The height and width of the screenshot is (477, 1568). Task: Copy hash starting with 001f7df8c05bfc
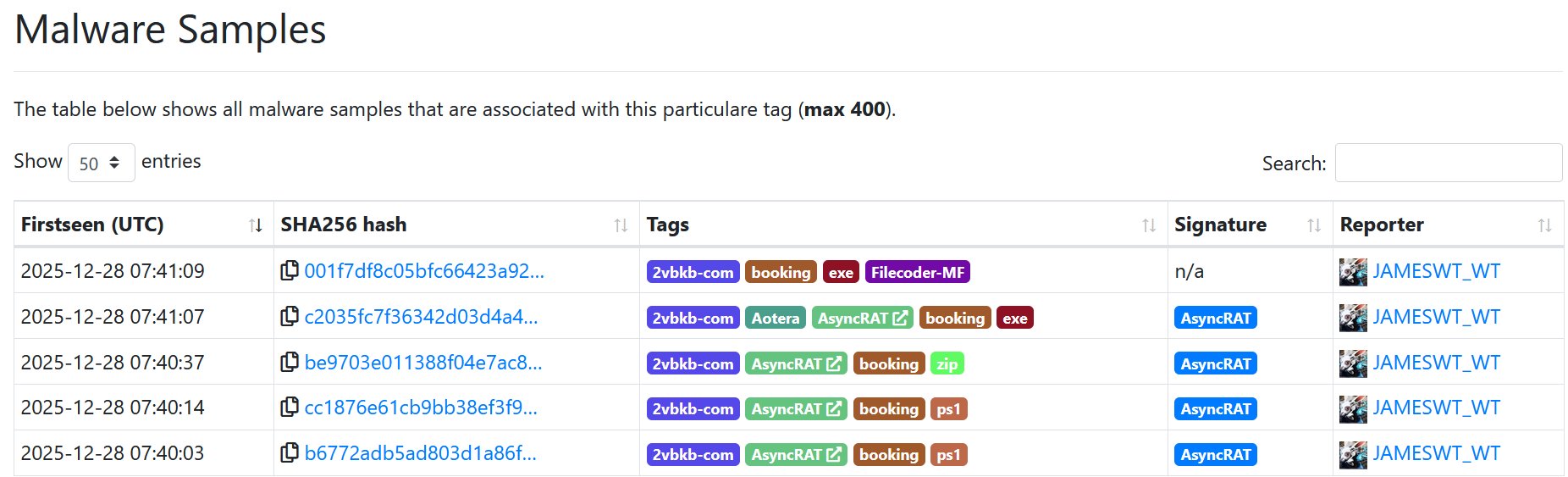[290, 270]
